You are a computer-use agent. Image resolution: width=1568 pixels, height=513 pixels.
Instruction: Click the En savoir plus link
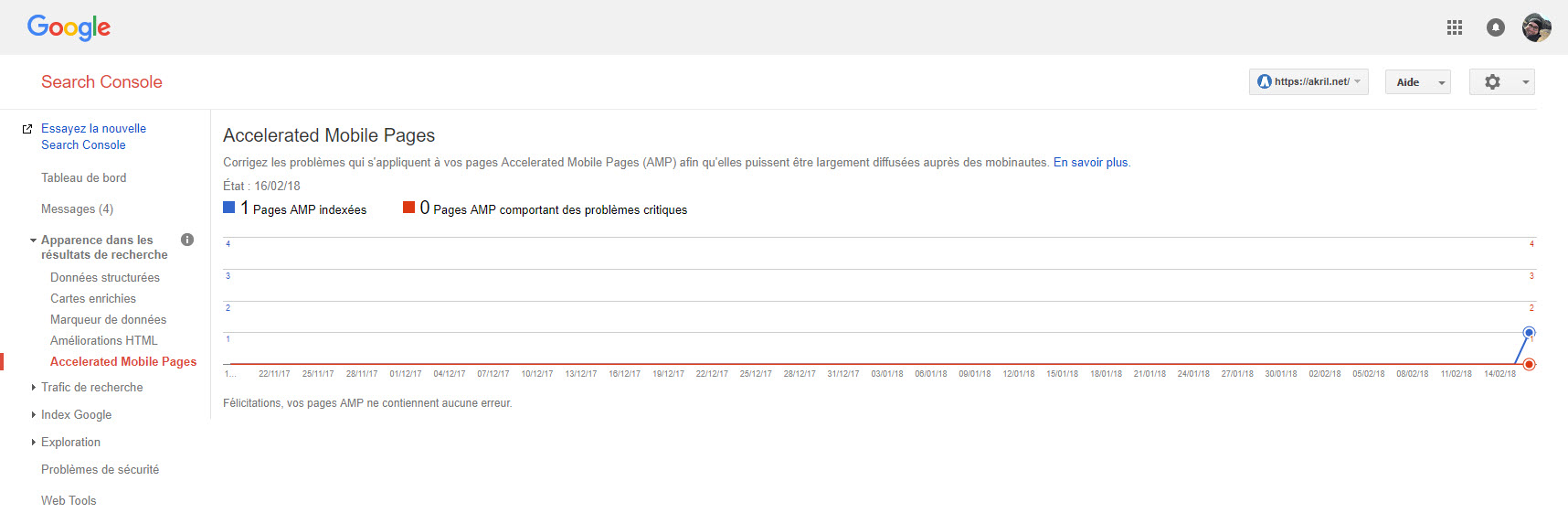(x=1091, y=162)
